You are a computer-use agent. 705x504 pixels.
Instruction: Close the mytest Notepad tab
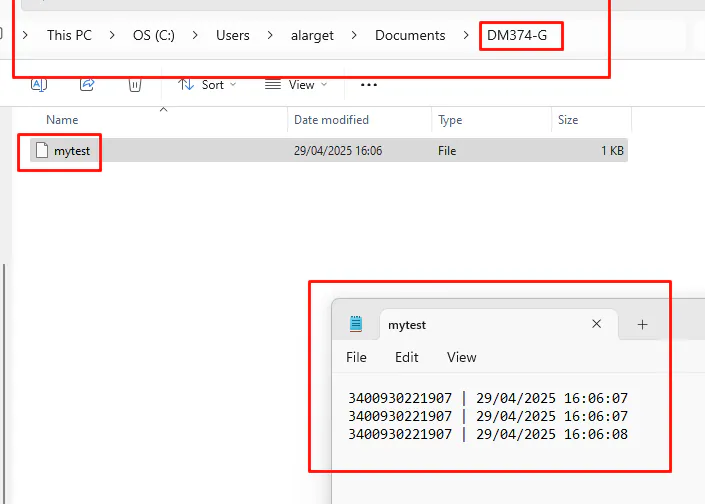coord(597,324)
